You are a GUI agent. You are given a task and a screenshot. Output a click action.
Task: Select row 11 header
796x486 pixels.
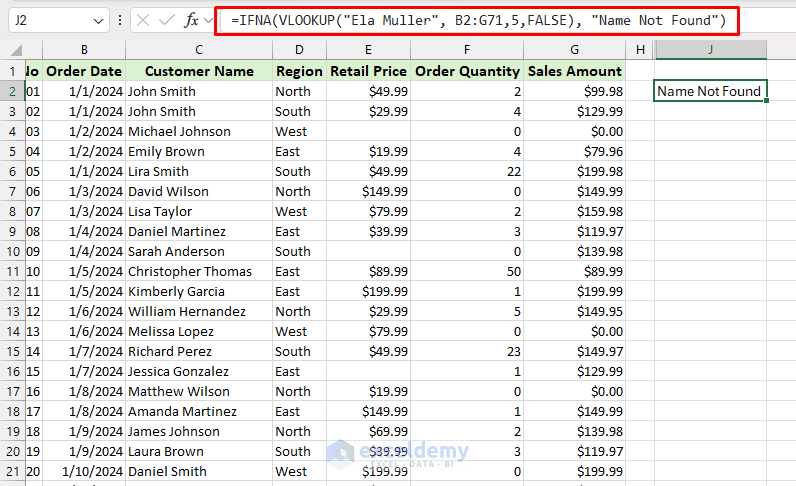(x=11, y=271)
